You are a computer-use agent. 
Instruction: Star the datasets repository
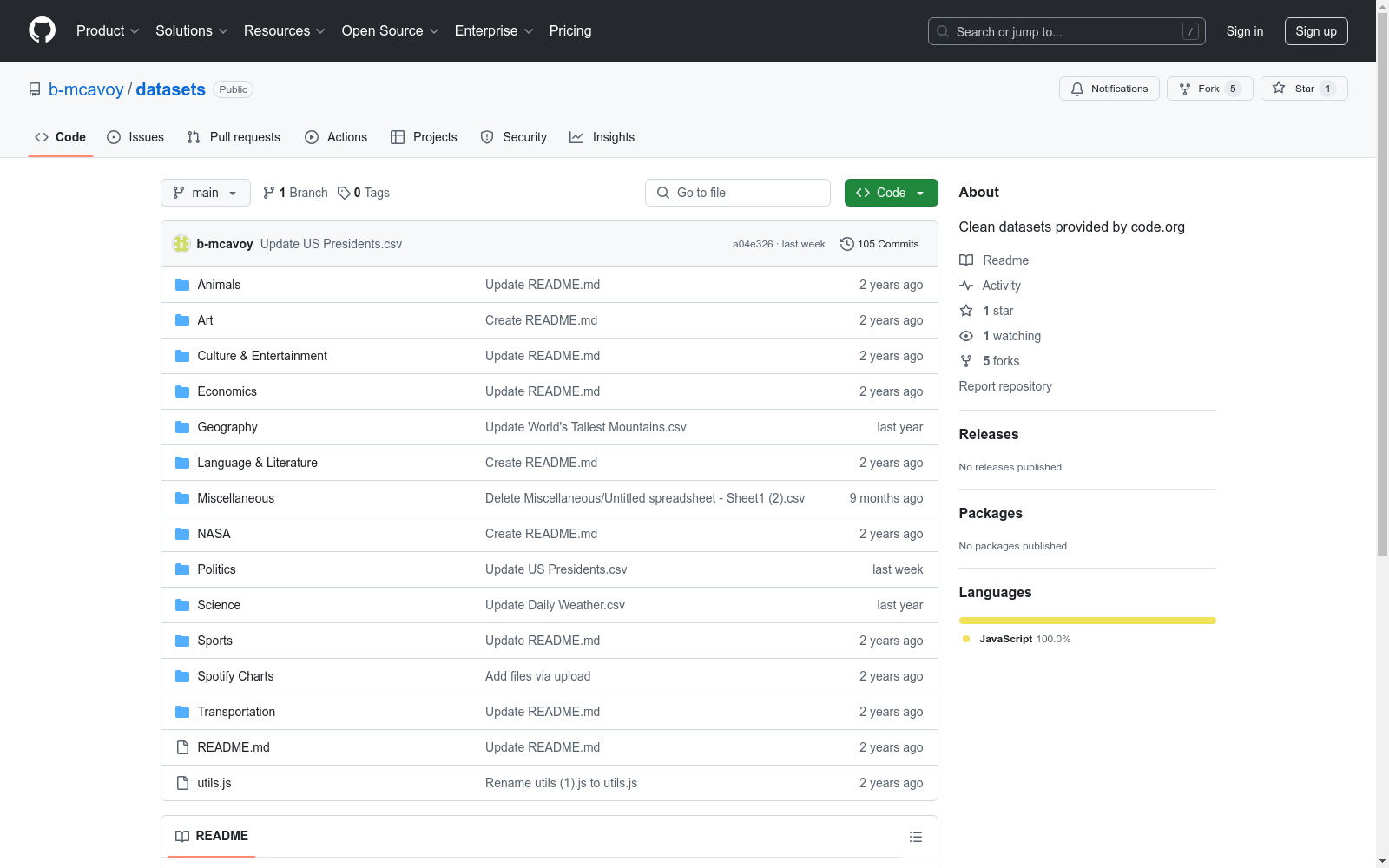pos(1304,89)
